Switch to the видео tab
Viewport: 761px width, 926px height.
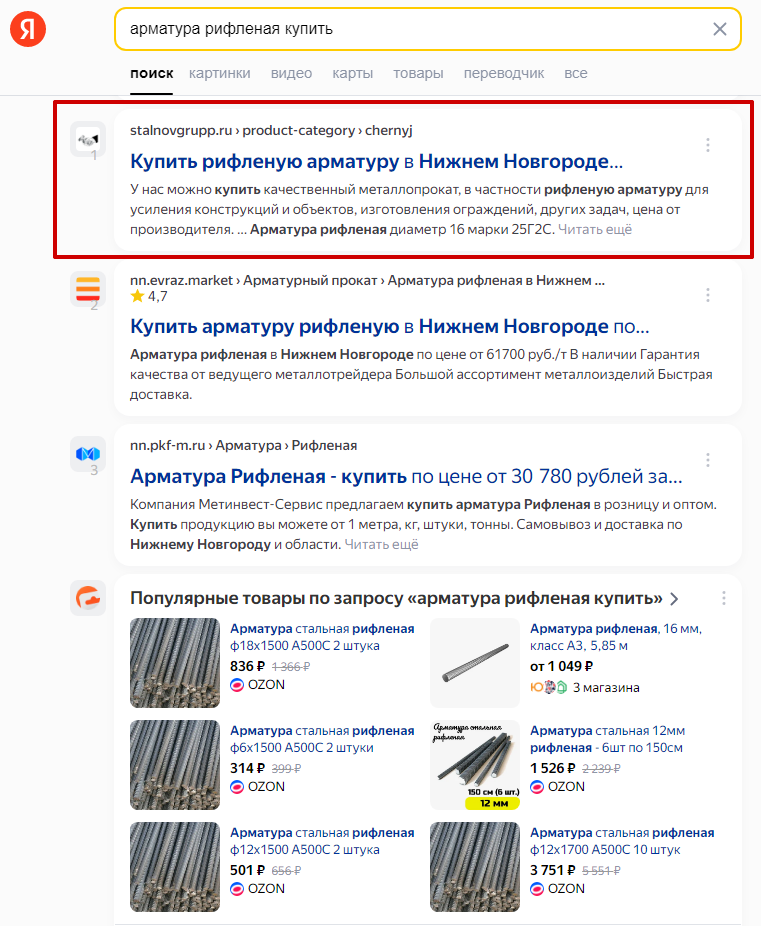click(291, 73)
